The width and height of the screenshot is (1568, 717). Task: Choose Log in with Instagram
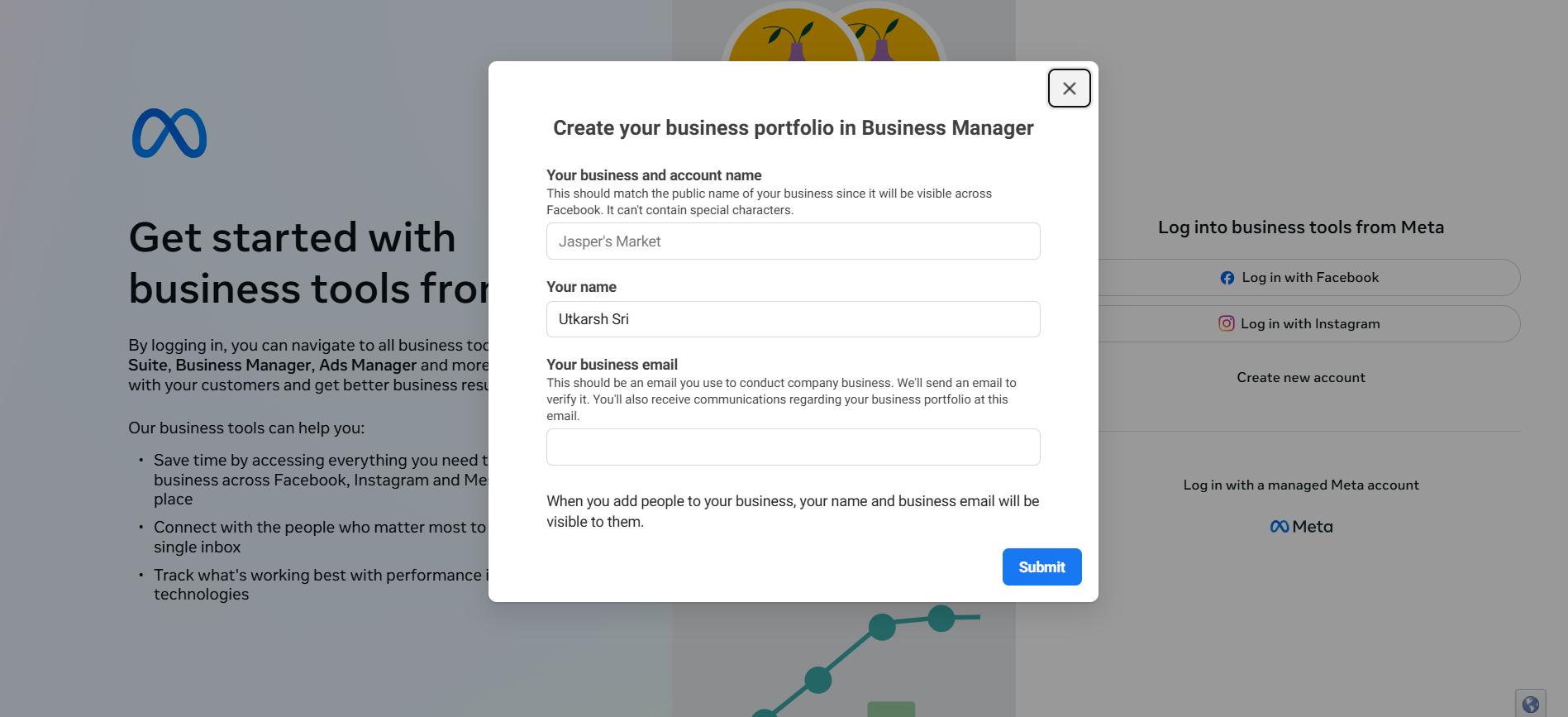coord(1310,323)
